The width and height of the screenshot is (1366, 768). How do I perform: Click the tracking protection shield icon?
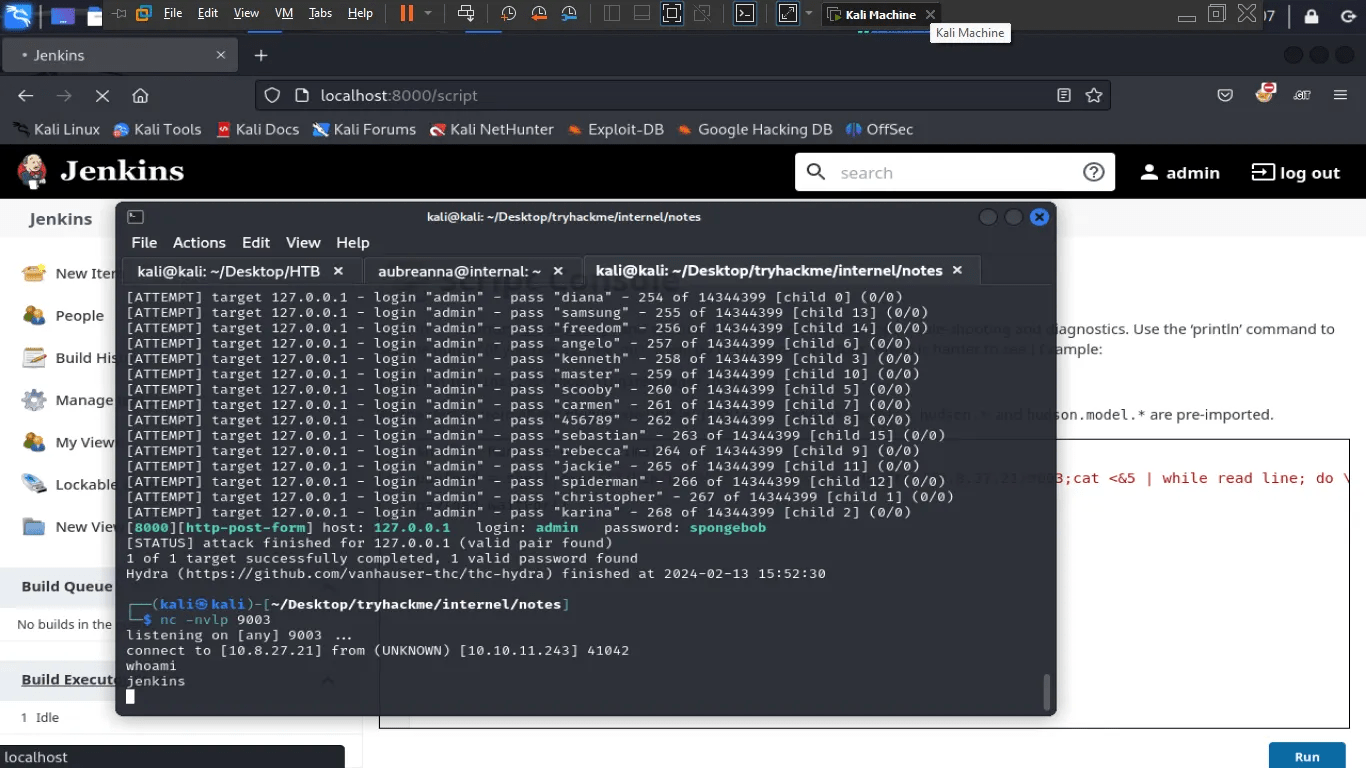[x=272, y=95]
